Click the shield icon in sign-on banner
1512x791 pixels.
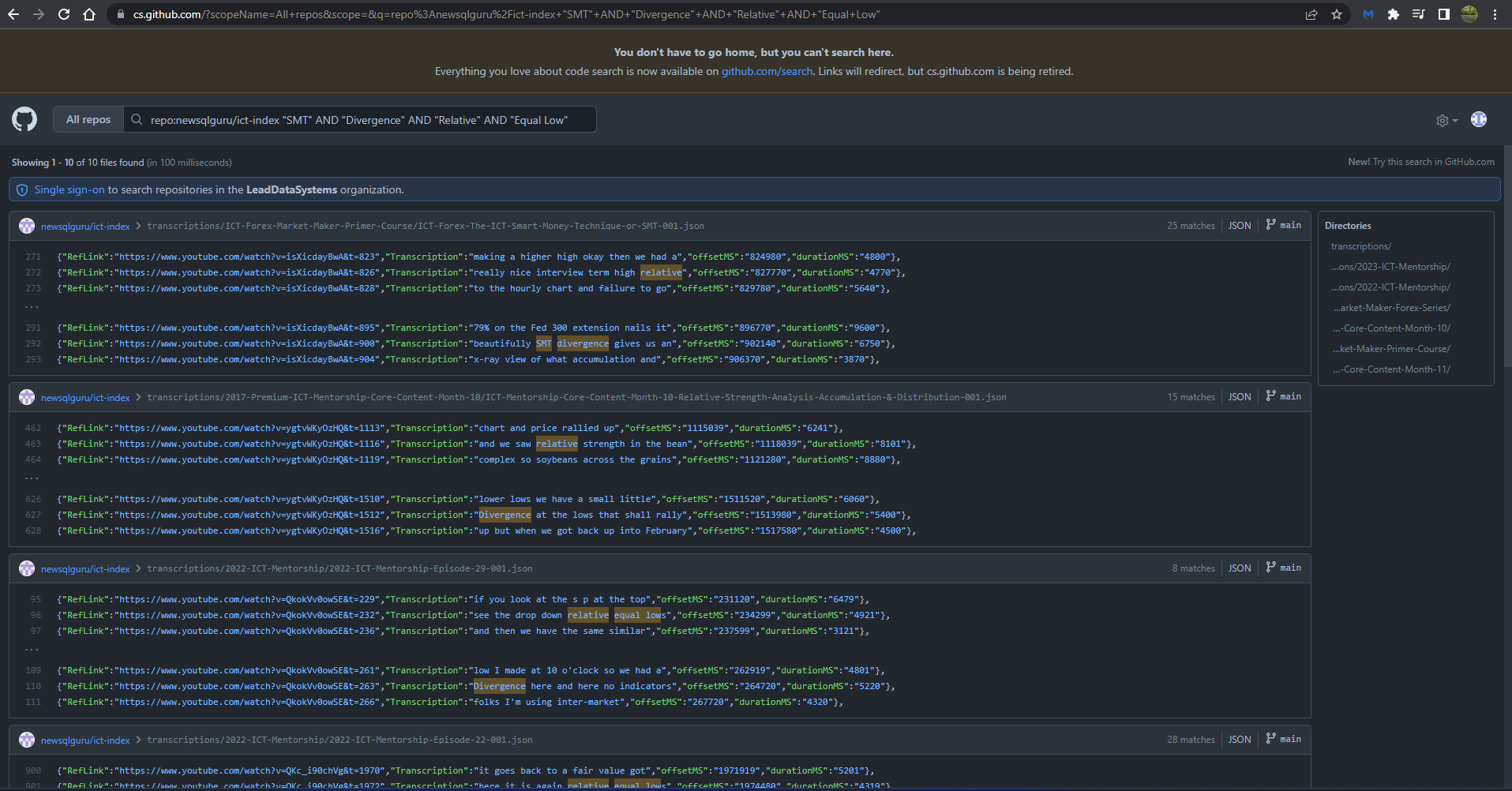[22, 189]
